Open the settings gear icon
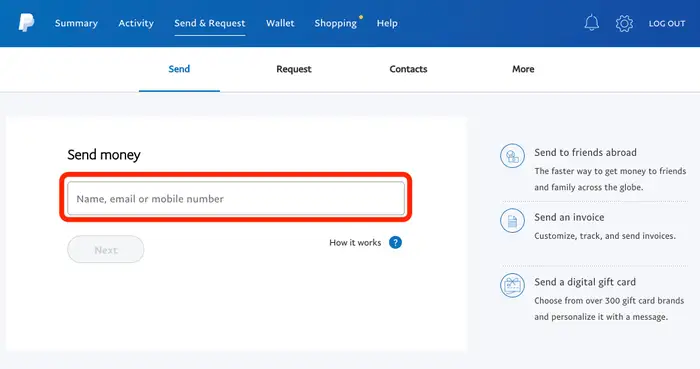The height and width of the screenshot is (369, 700). pos(624,23)
